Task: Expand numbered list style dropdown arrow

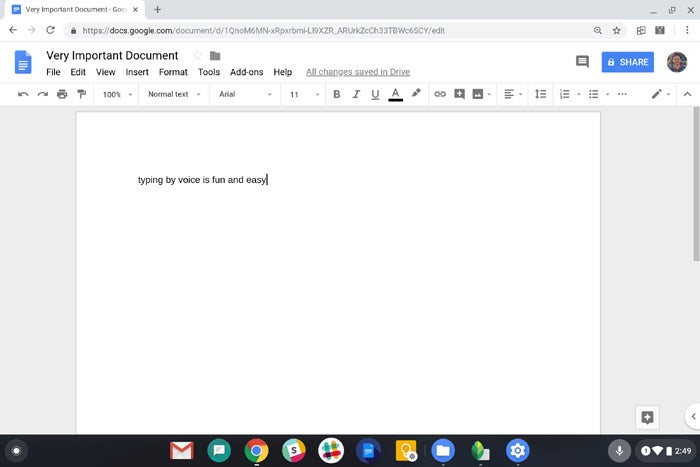Action: pyautogui.click(x=579, y=94)
